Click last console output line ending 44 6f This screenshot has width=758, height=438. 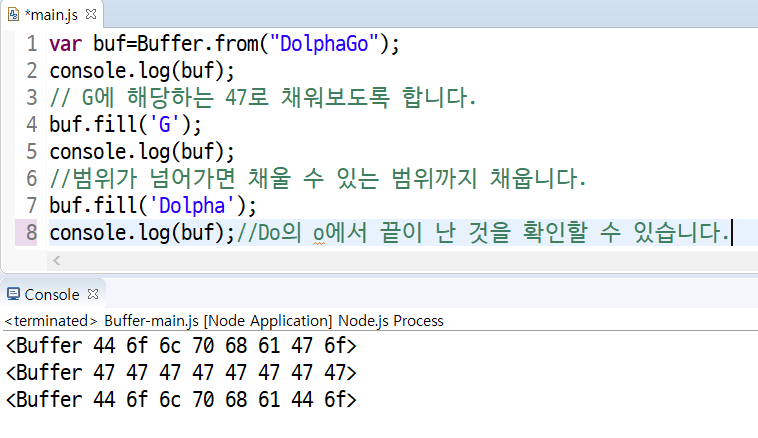[181, 400]
